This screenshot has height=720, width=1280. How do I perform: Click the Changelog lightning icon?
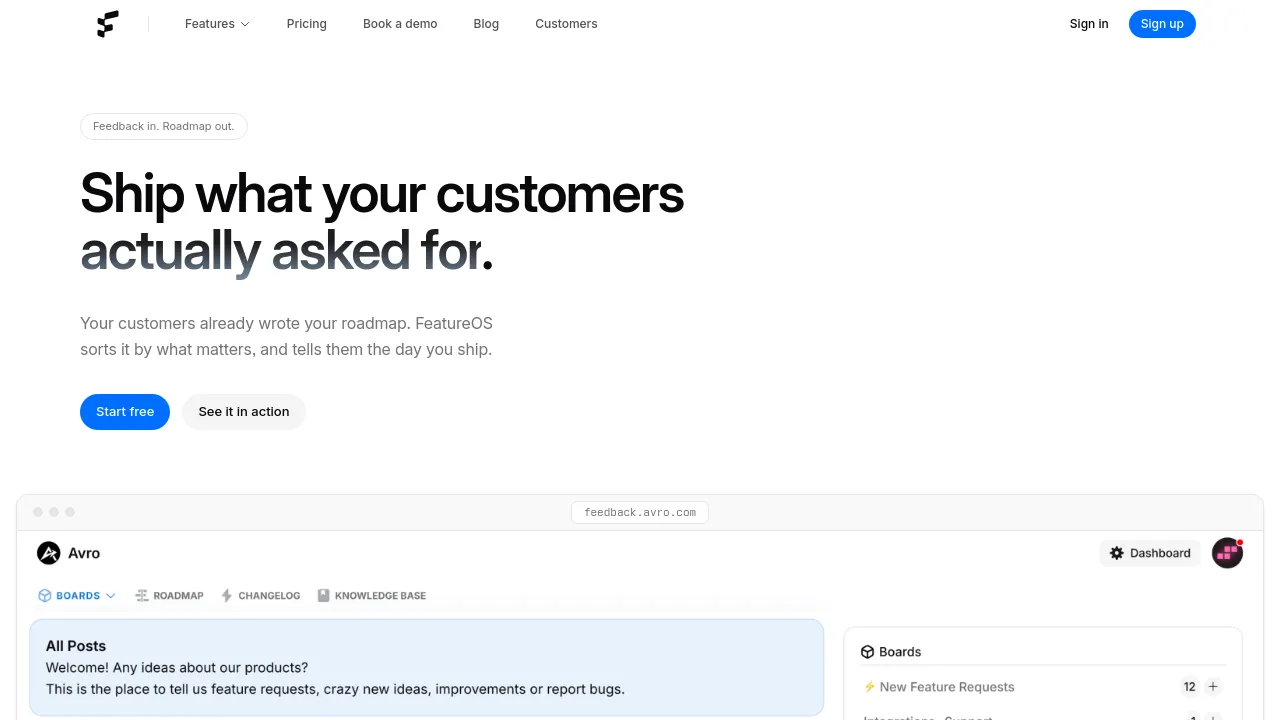point(227,596)
